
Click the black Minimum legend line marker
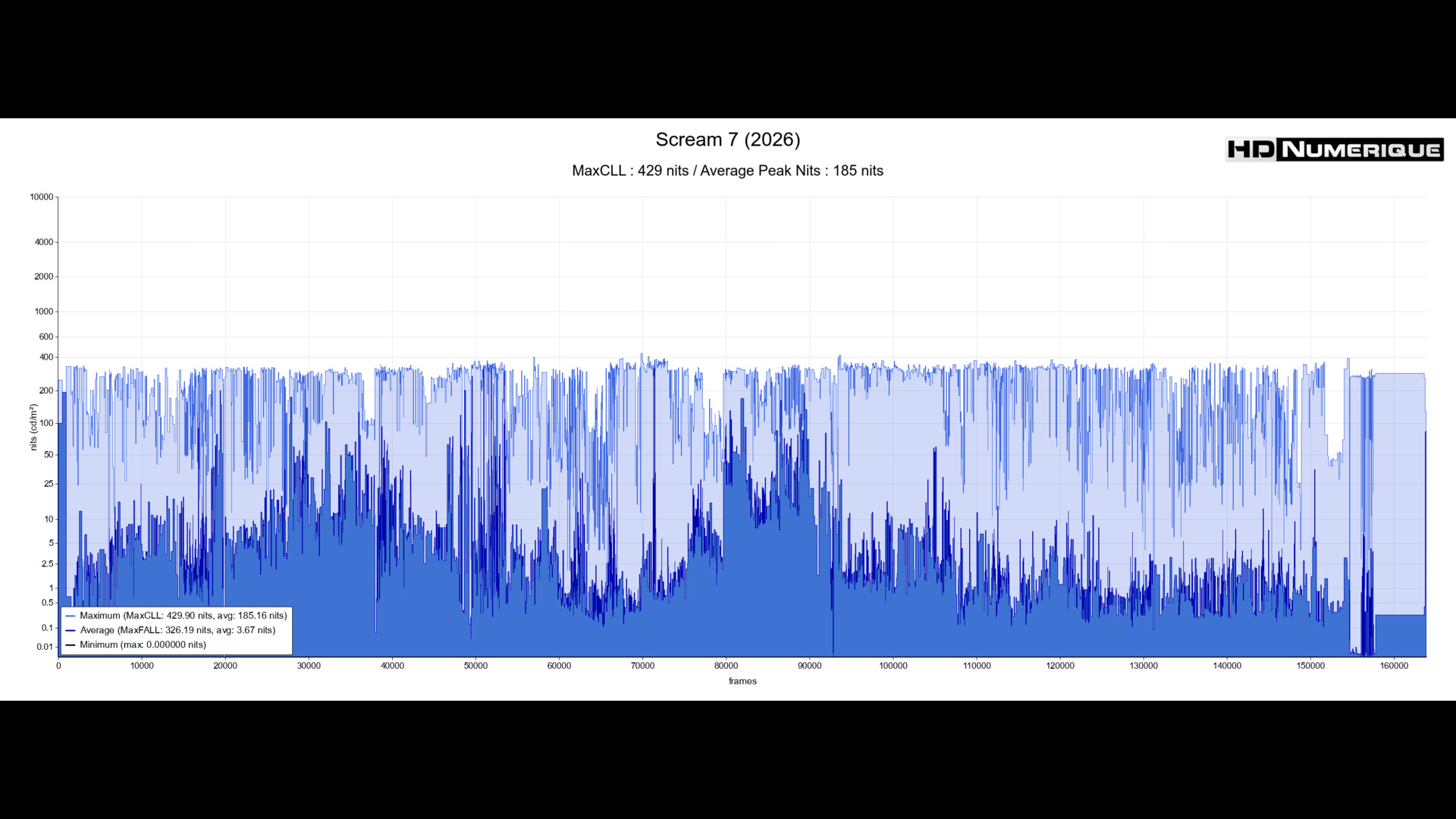pyautogui.click(x=71, y=645)
